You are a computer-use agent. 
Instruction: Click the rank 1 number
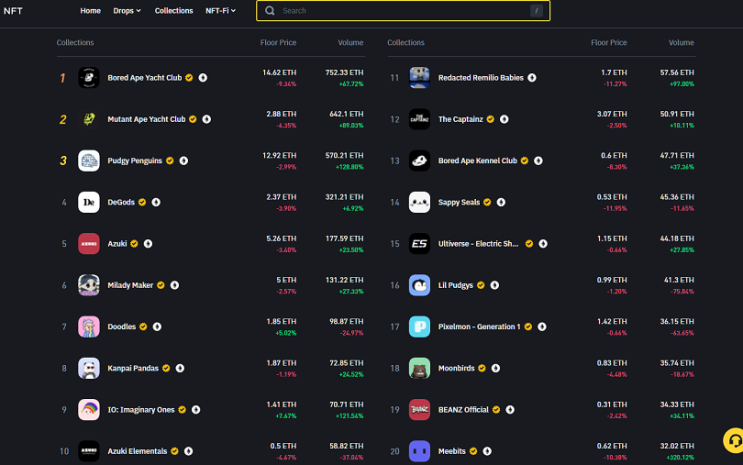(62, 78)
